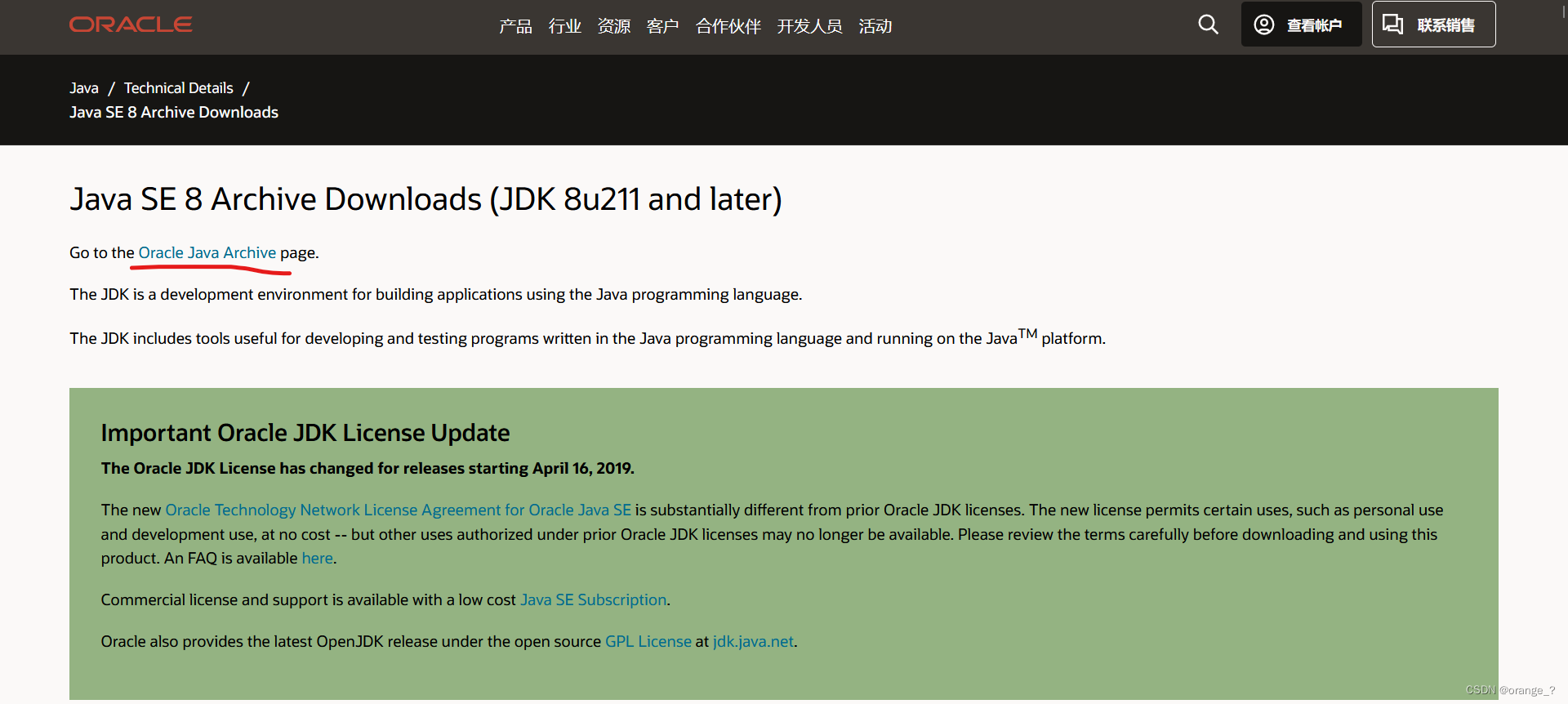Open Oracle Technology Network License Agreement link
The image size is (1568, 704).
(399, 510)
